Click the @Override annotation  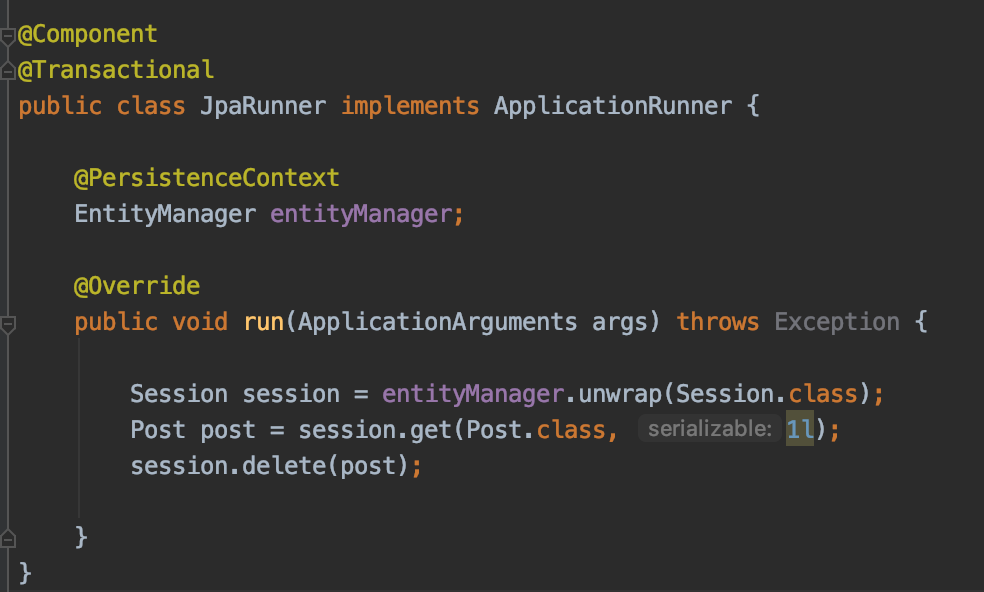pyautogui.click(x=137, y=286)
